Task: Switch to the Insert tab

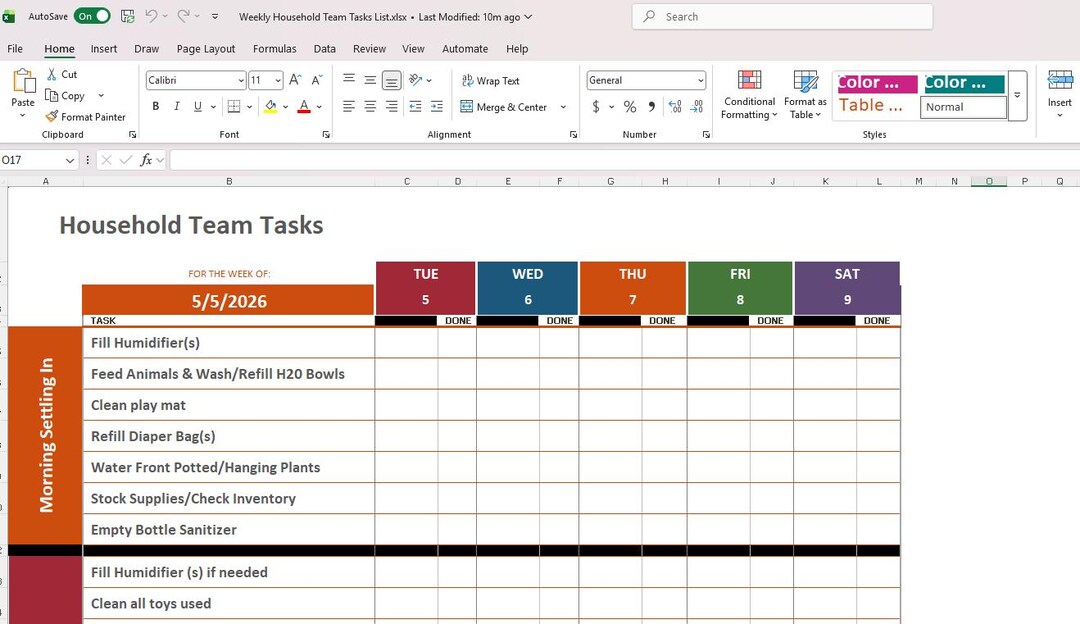Action: [104, 49]
